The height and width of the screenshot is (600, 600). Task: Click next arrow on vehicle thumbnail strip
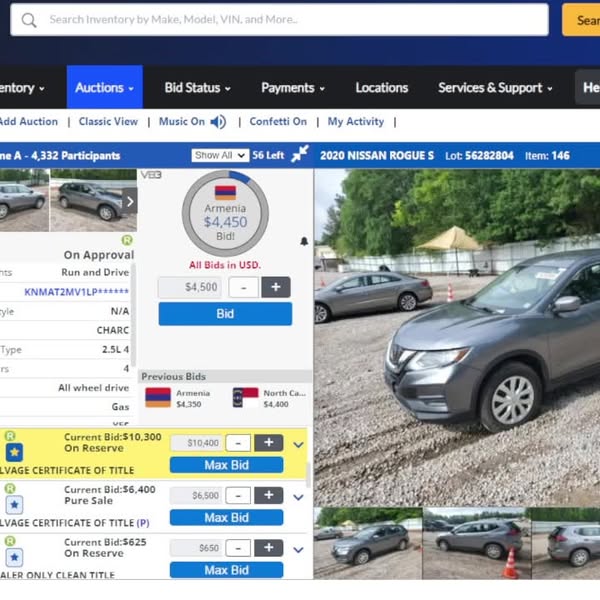(x=129, y=201)
